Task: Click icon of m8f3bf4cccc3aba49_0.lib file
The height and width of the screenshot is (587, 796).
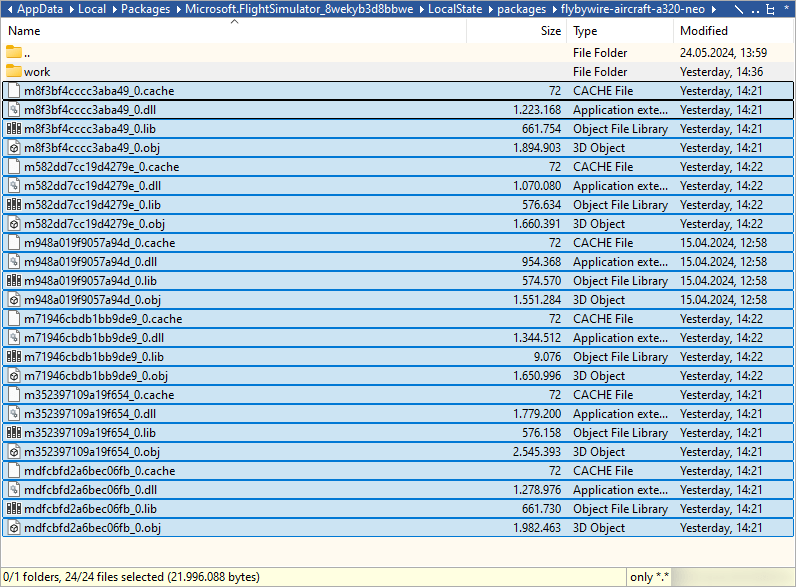Action: pos(13,128)
